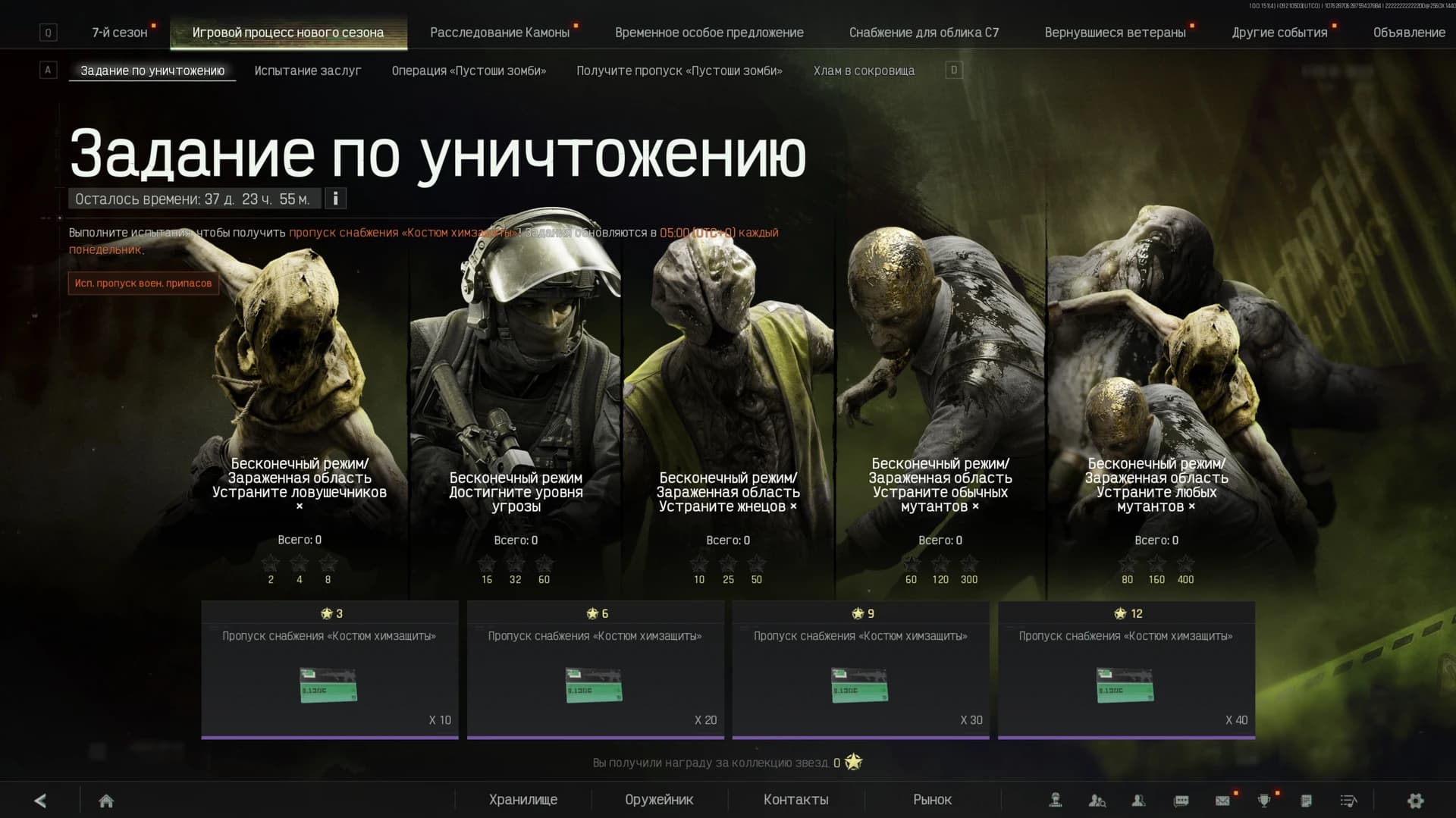The height and width of the screenshot is (818, 1456).
Task: Open «Временное особое предложение» tab
Action: pos(709,33)
